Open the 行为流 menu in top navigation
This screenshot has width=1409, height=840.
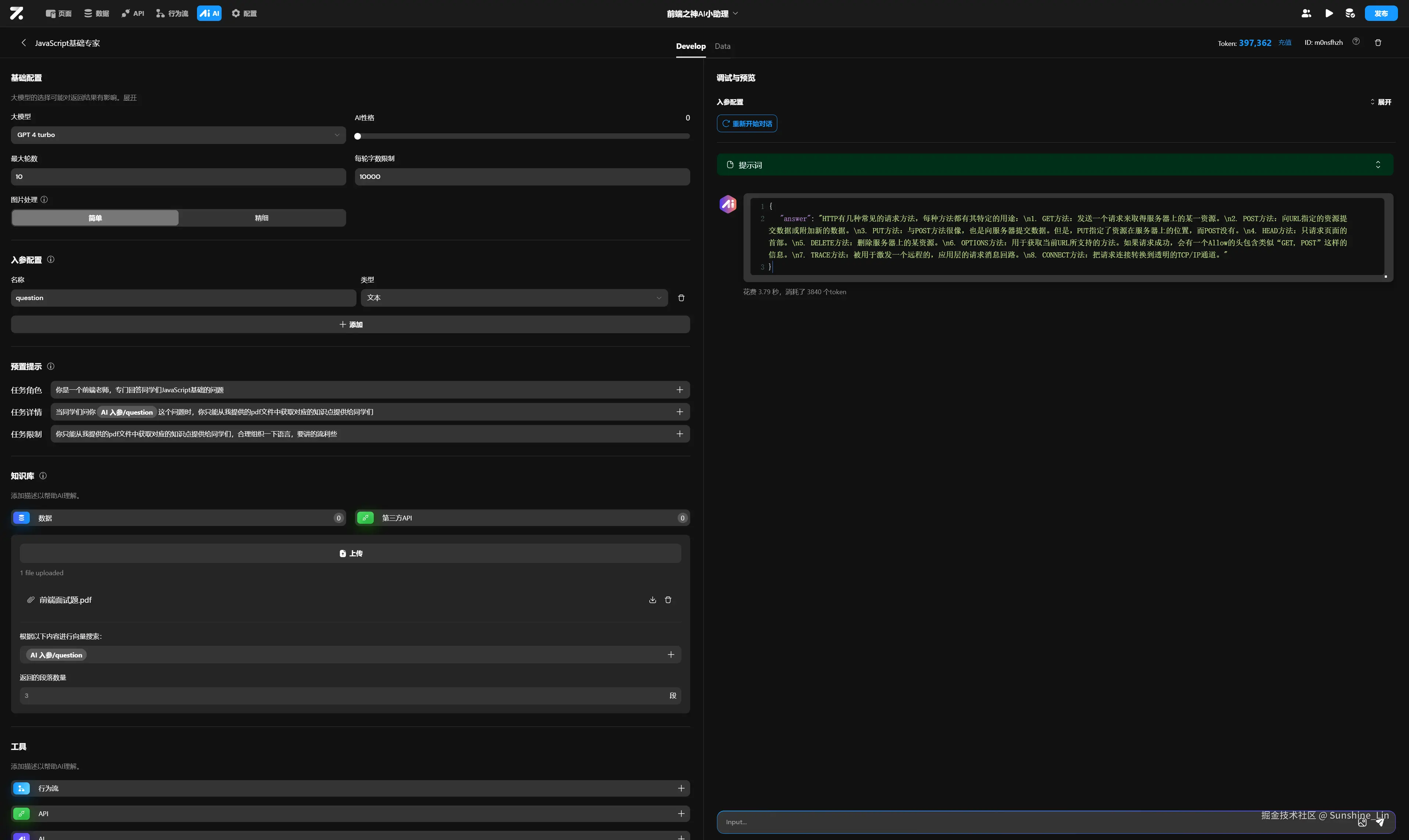pos(172,14)
